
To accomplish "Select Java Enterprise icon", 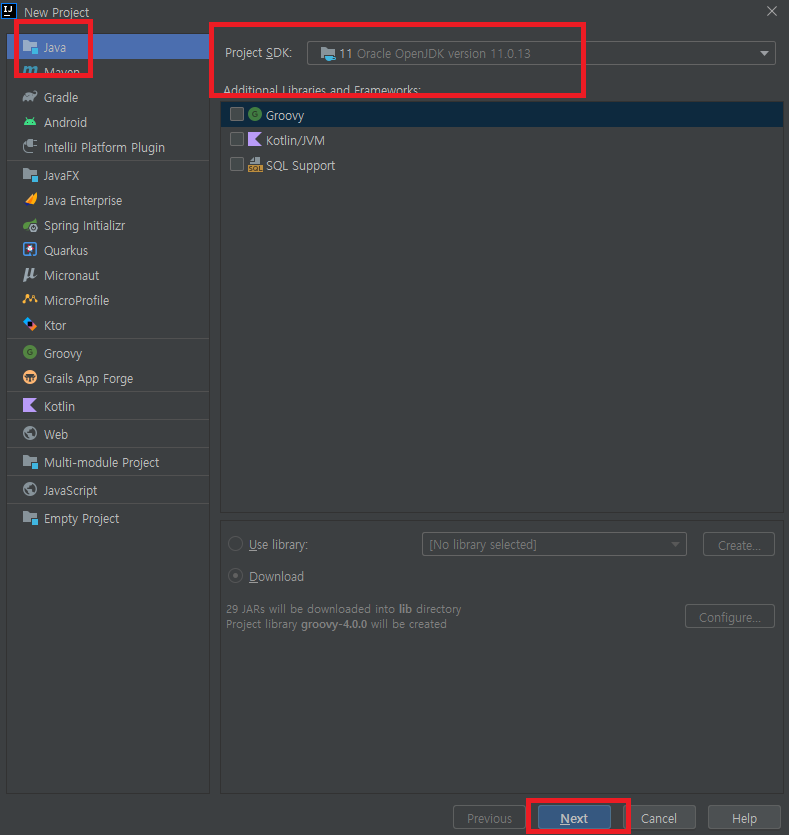I will pyautogui.click(x=30, y=200).
